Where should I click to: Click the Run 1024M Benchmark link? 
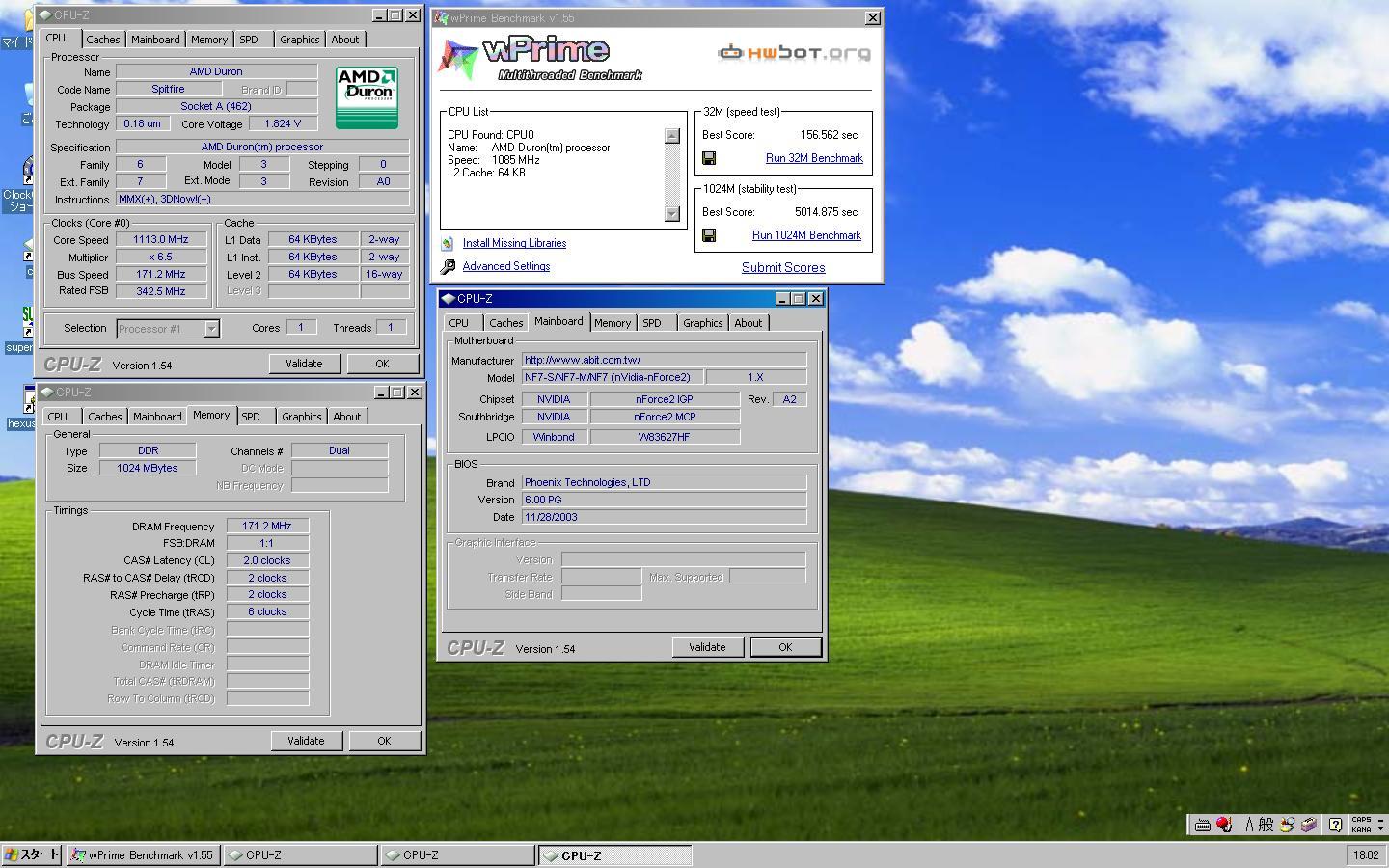coord(806,235)
